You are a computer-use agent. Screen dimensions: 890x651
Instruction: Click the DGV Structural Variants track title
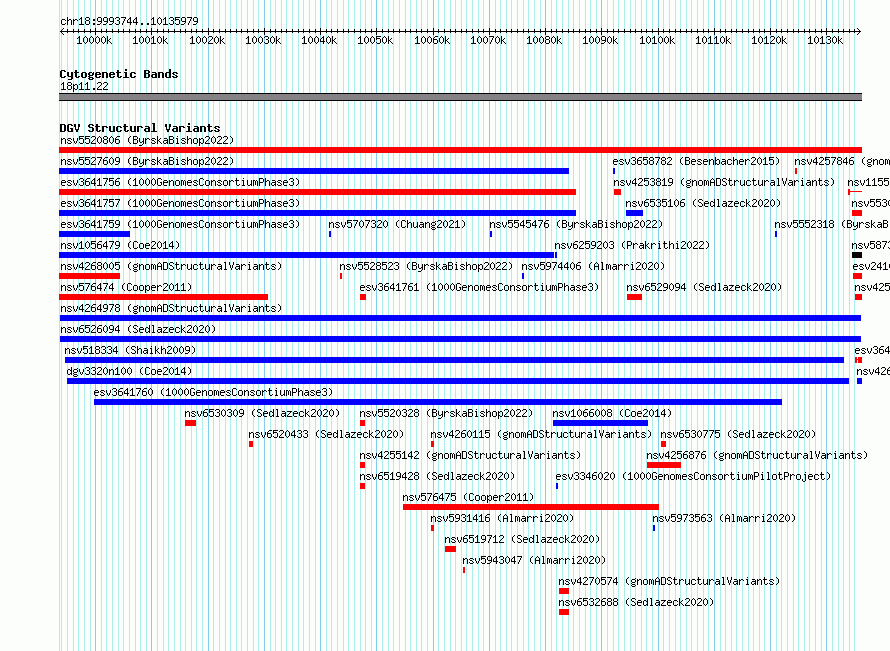pos(140,128)
